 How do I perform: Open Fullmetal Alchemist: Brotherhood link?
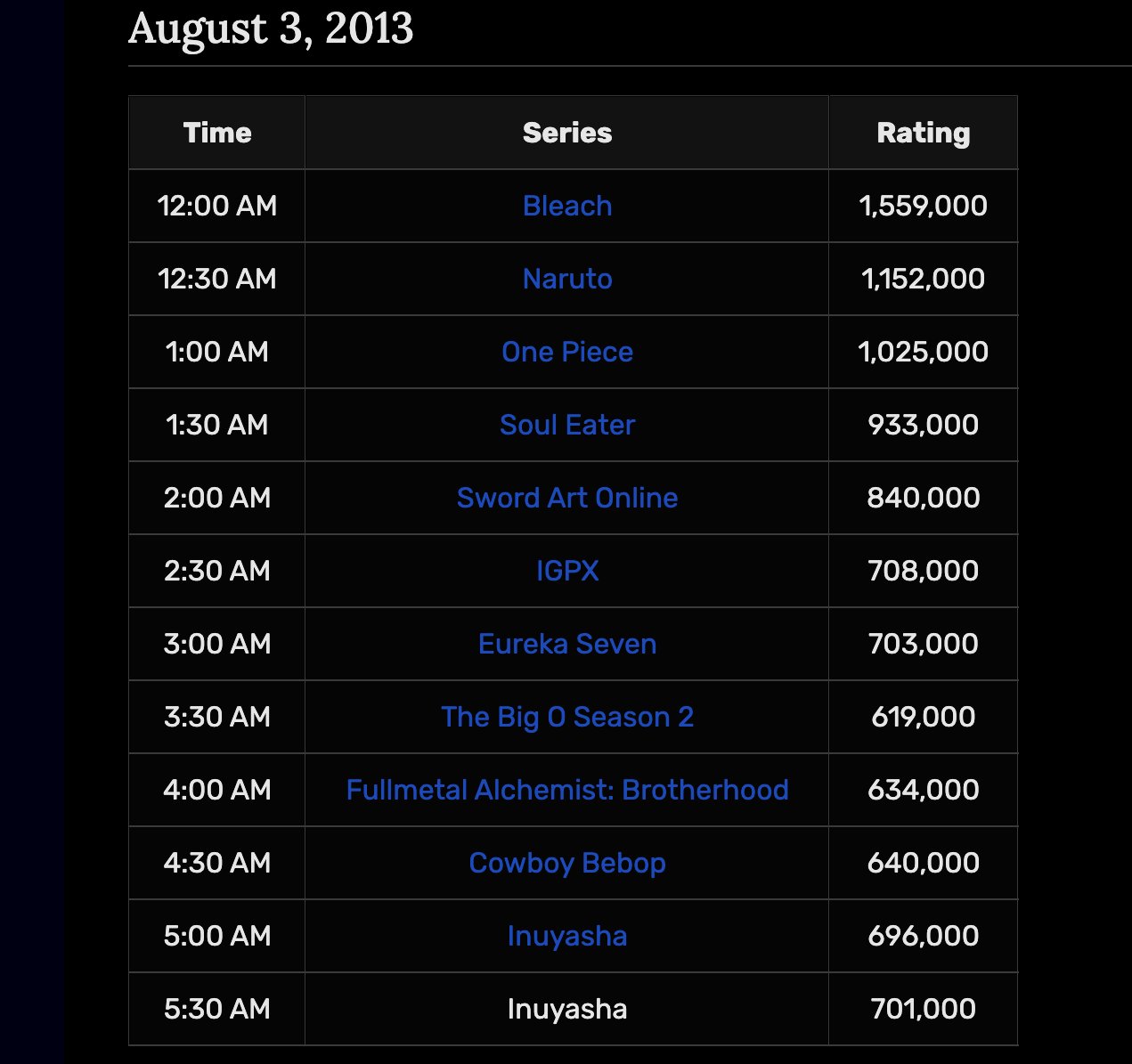[567, 790]
